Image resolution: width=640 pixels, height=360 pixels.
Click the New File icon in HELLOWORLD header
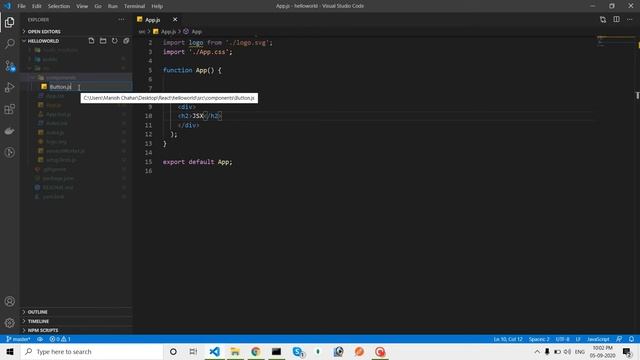click(91, 41)
